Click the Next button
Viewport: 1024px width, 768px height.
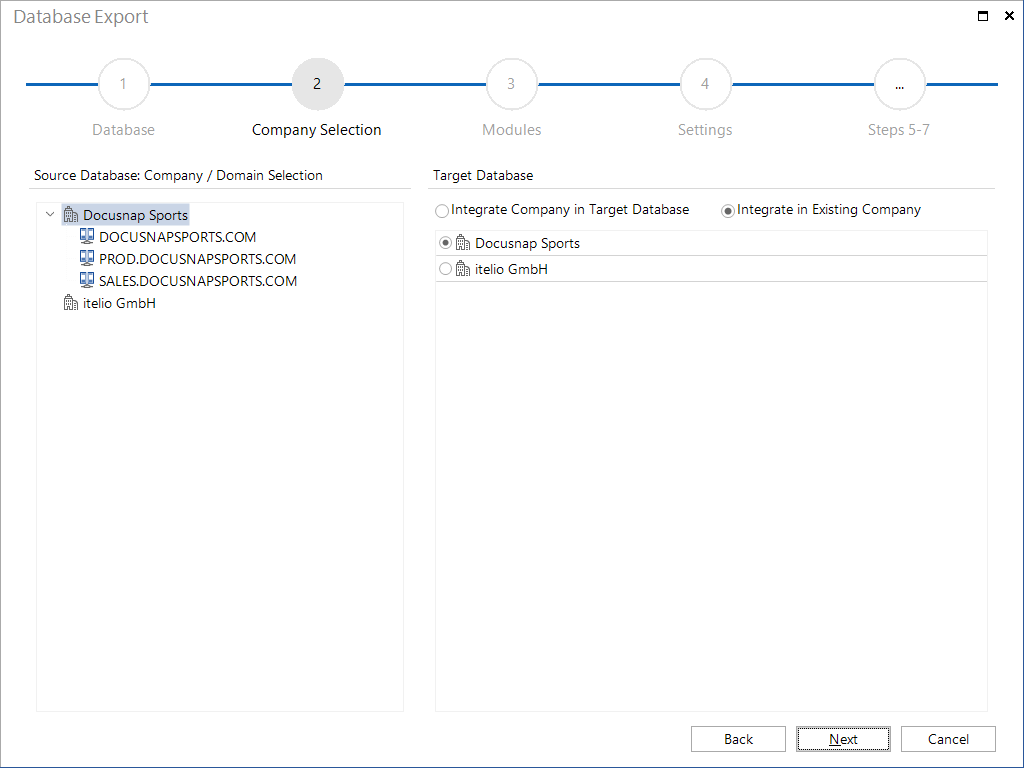[843, 739]
